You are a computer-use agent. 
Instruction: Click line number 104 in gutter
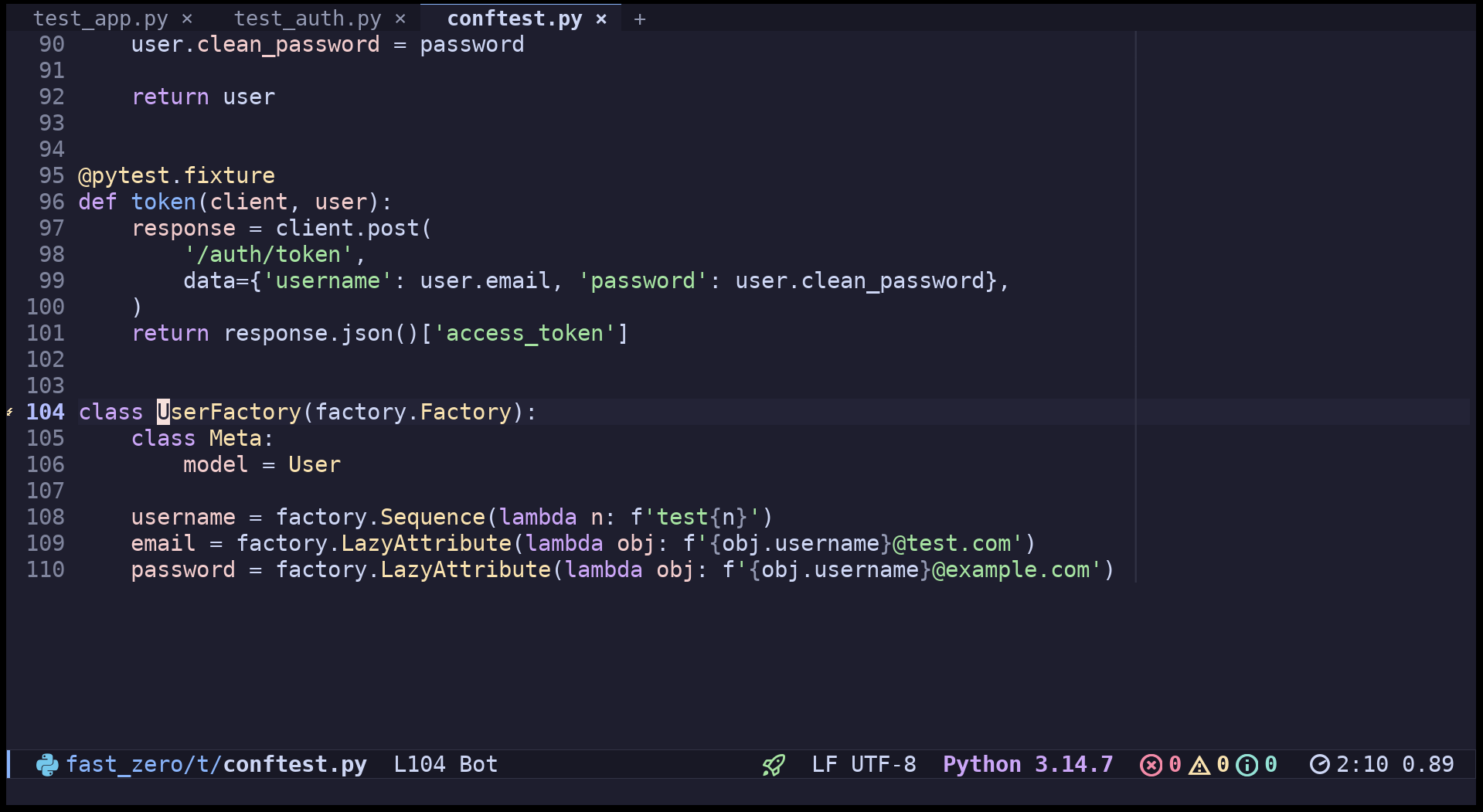46,413
